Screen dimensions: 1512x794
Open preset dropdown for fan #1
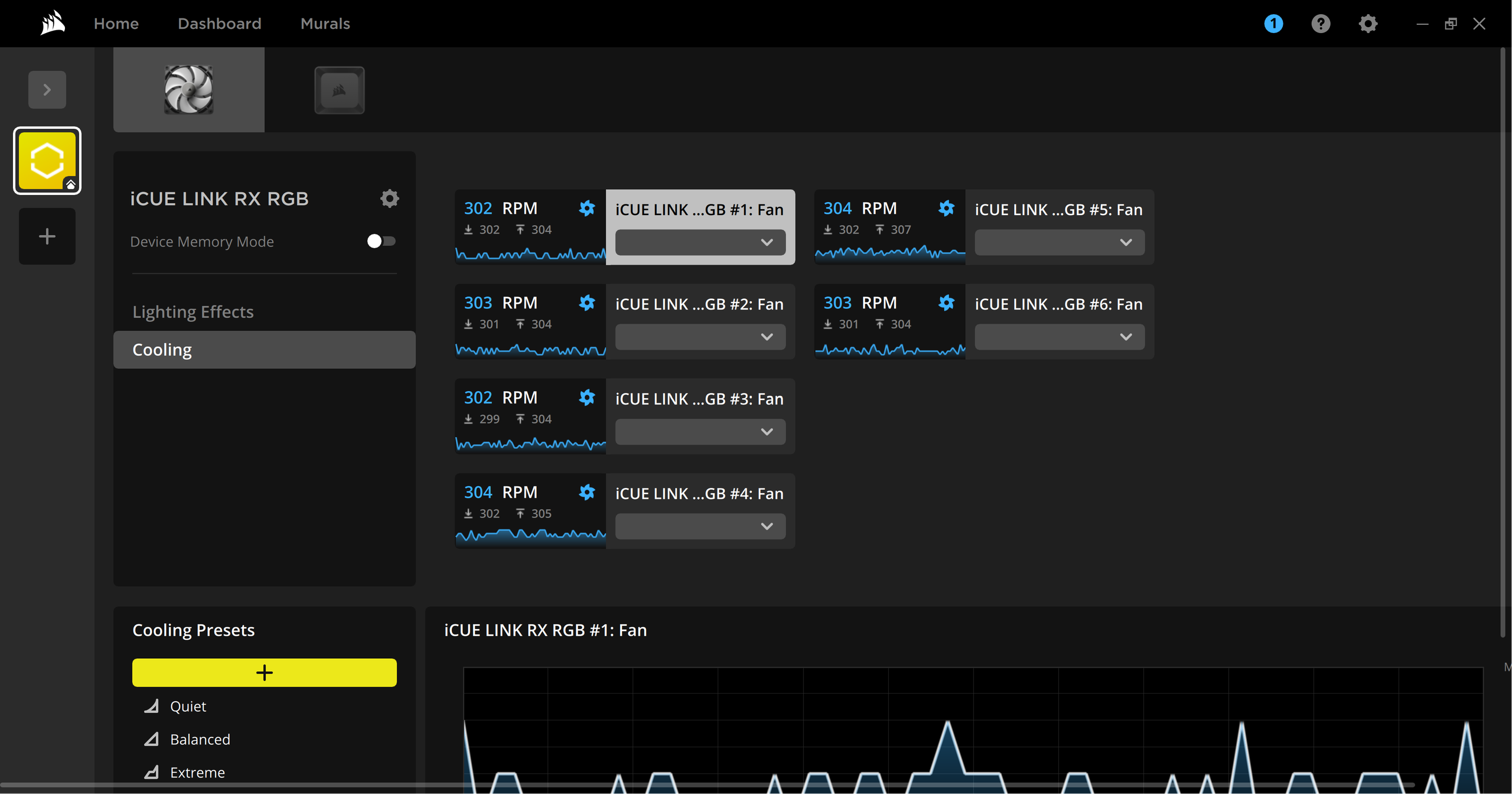pos(700,242)
